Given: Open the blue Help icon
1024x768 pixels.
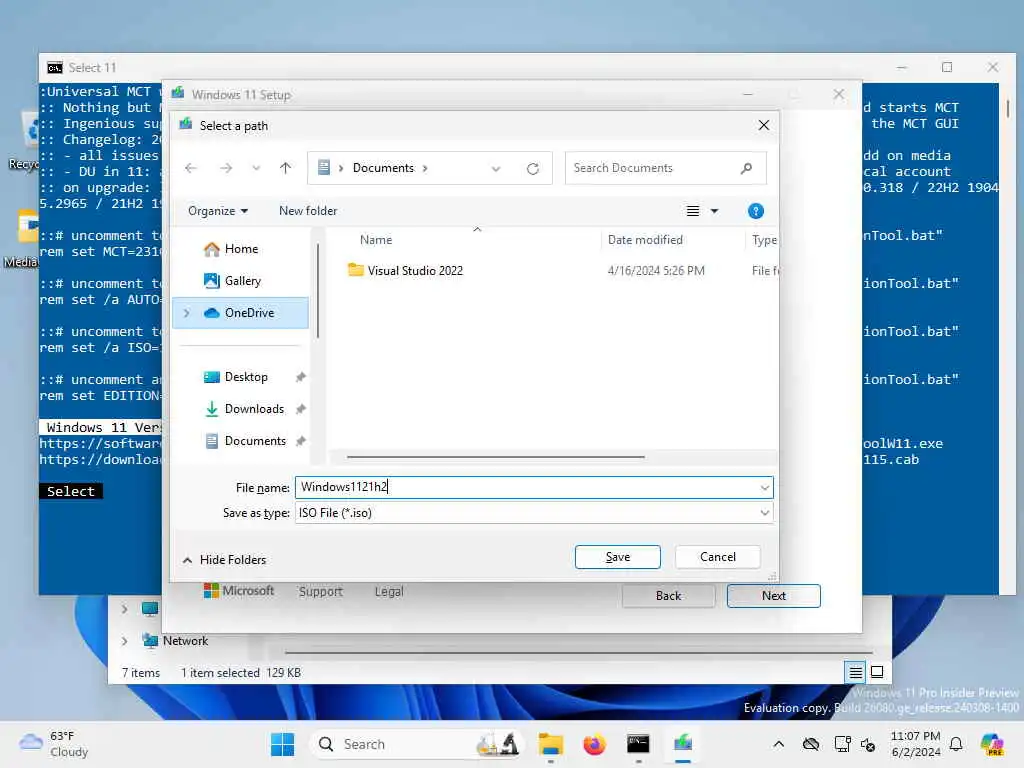Looking at the screenshot, I should [x=756, y=211].
